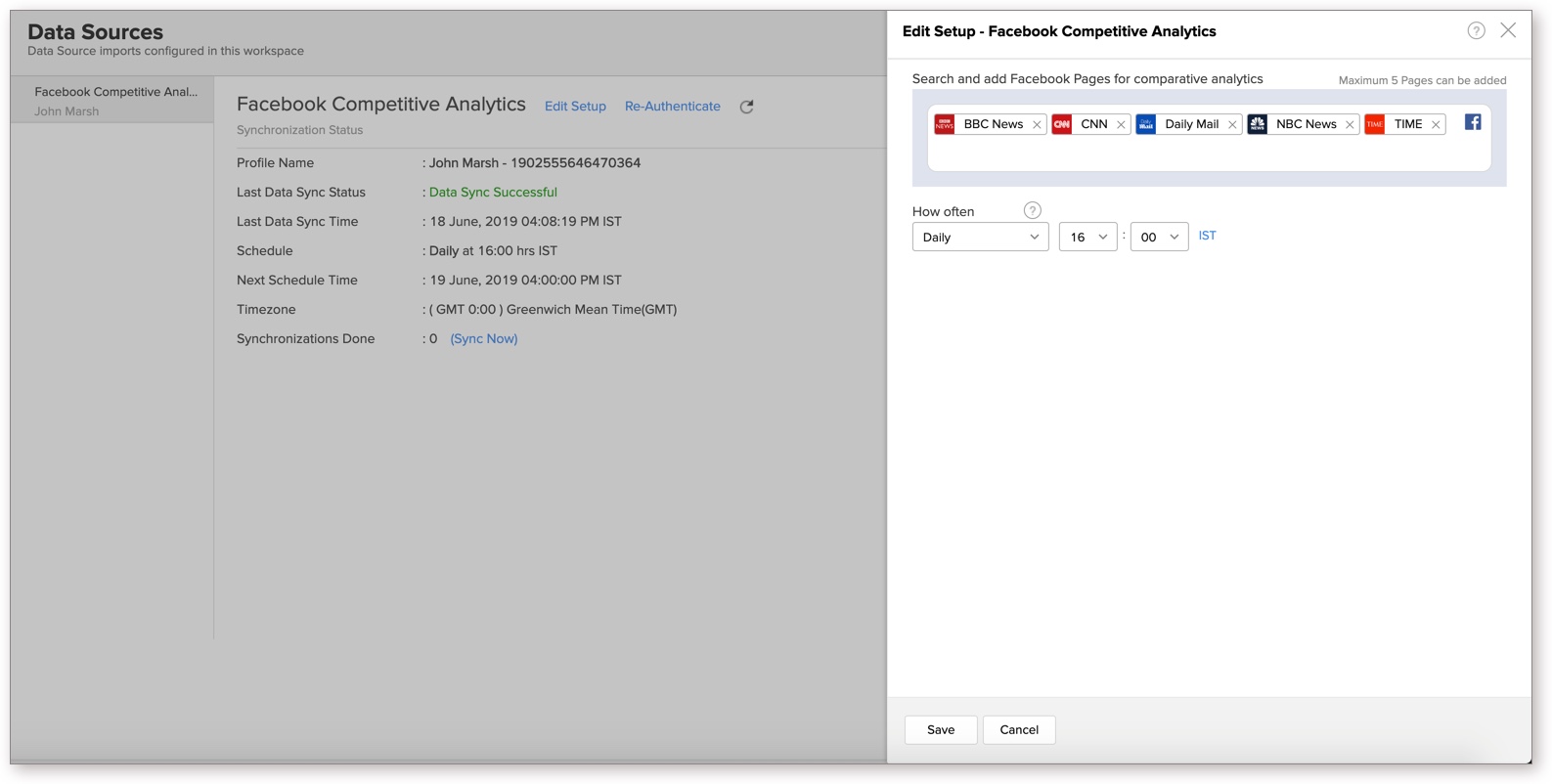Expand the hour dropdown showing 16
Screen dimensions: 1552x784
(1087, 237)
